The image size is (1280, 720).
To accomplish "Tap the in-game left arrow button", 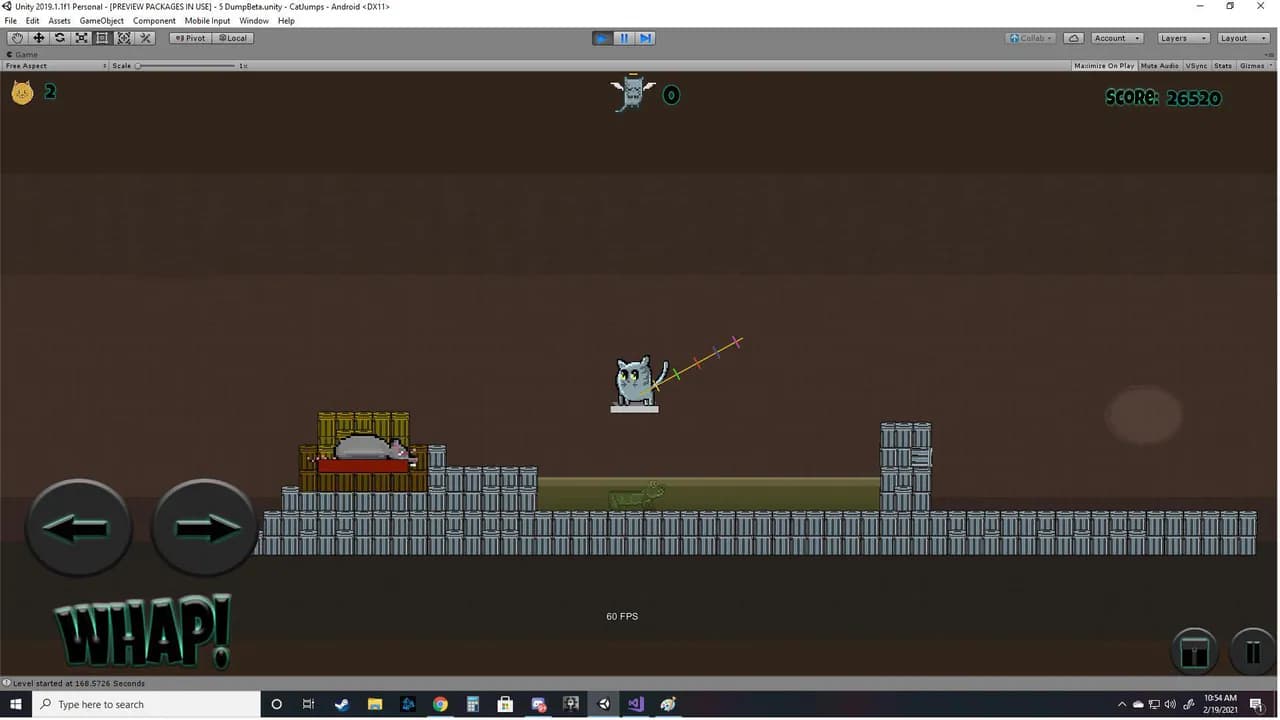I will [x=79, y=527].
